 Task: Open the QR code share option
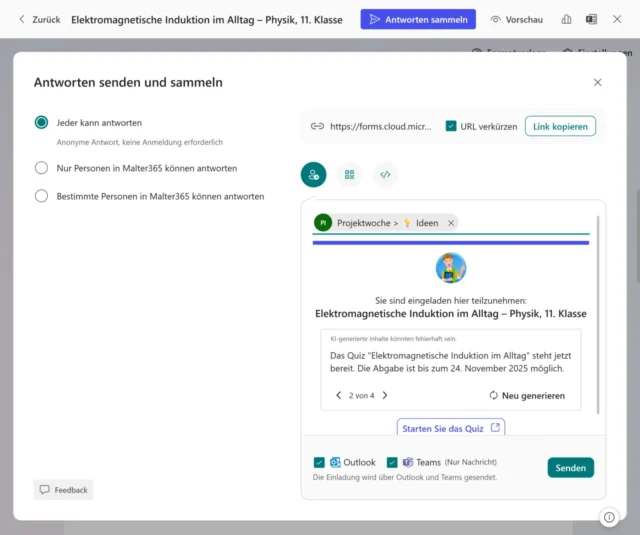[x=349, y=175]
